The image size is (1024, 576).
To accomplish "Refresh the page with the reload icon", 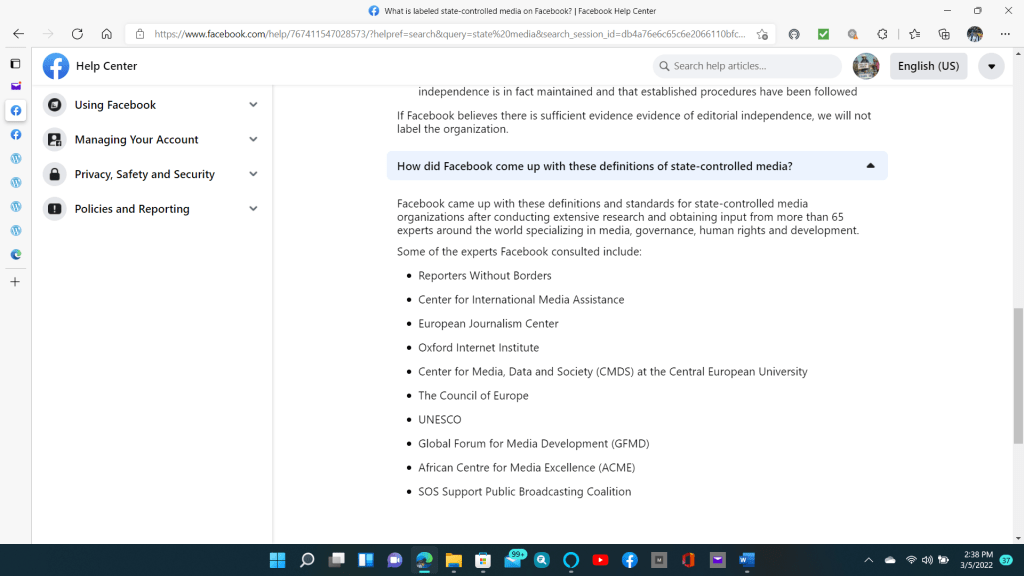I will [77, 34].
